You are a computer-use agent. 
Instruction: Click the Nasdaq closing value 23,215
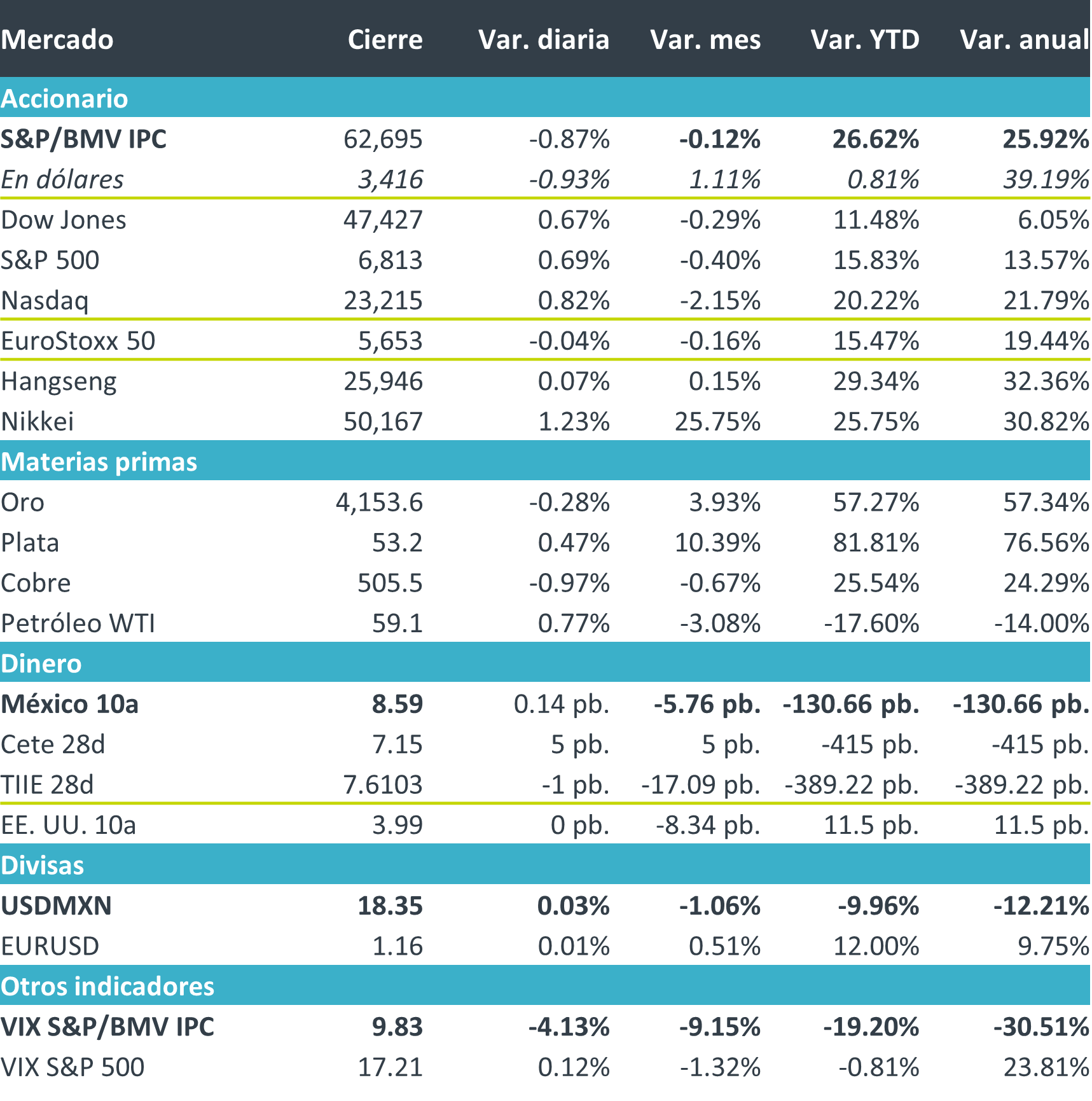pyautogui.click(x=383, y=300)
